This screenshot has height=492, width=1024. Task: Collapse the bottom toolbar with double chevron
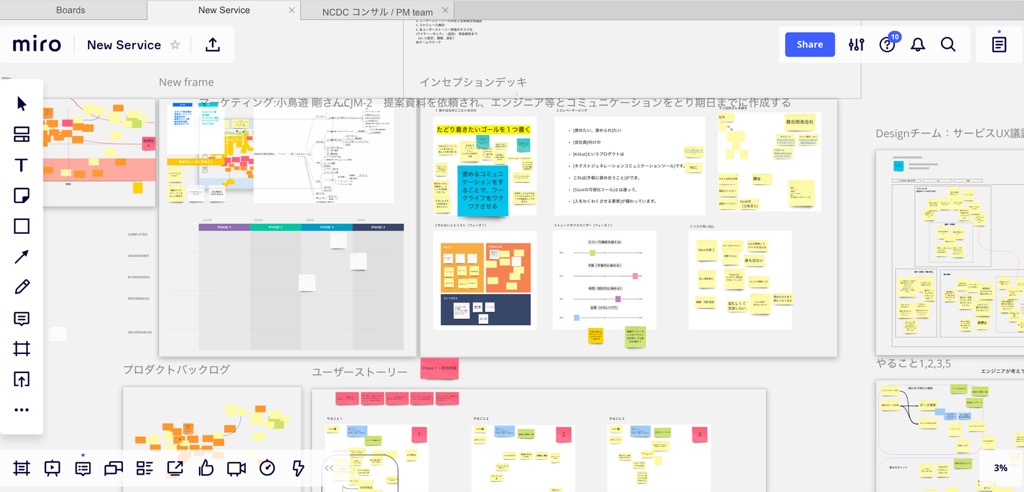tap(329, 468)
